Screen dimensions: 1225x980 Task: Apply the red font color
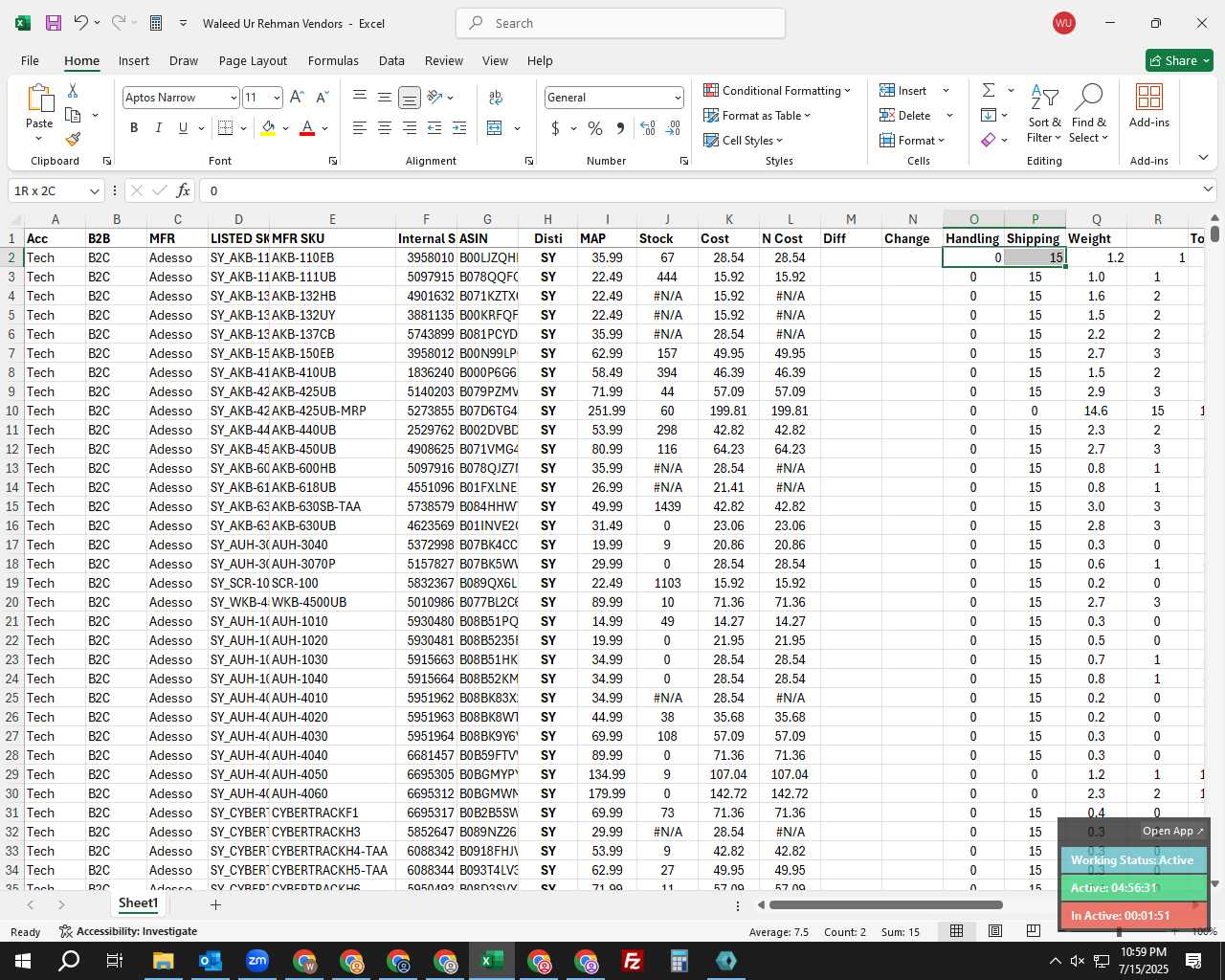[307, 127]
